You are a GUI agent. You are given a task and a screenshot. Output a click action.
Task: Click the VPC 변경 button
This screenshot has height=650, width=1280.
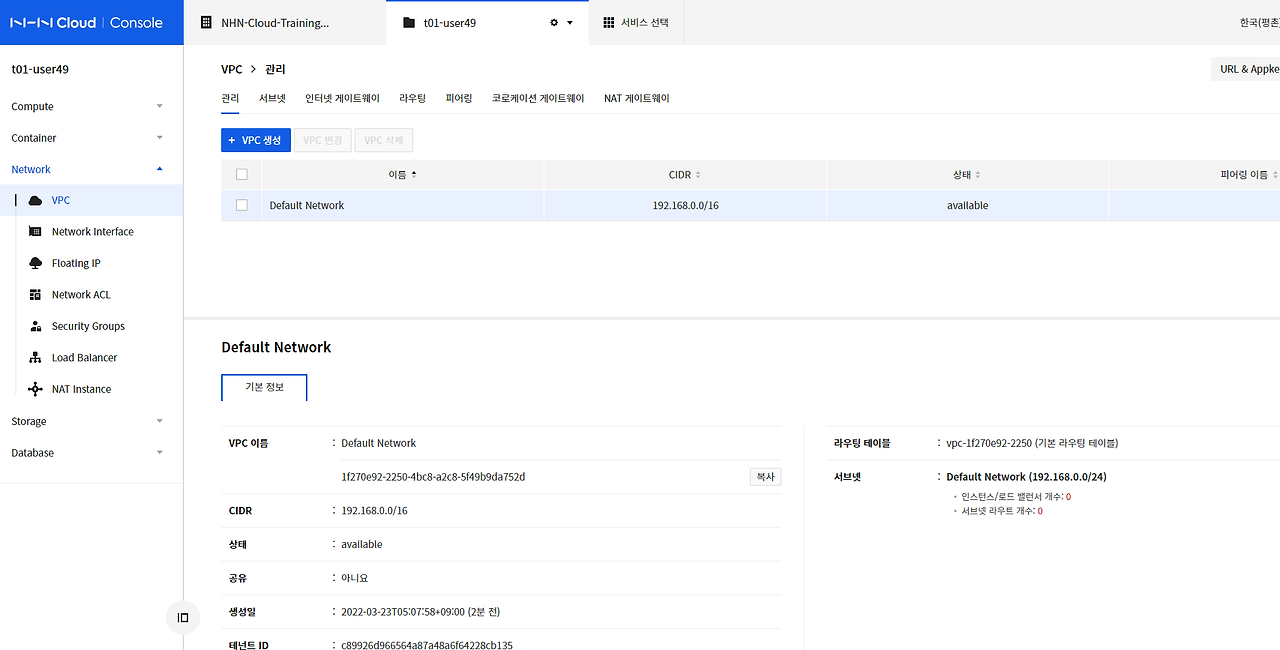[323, 140]
